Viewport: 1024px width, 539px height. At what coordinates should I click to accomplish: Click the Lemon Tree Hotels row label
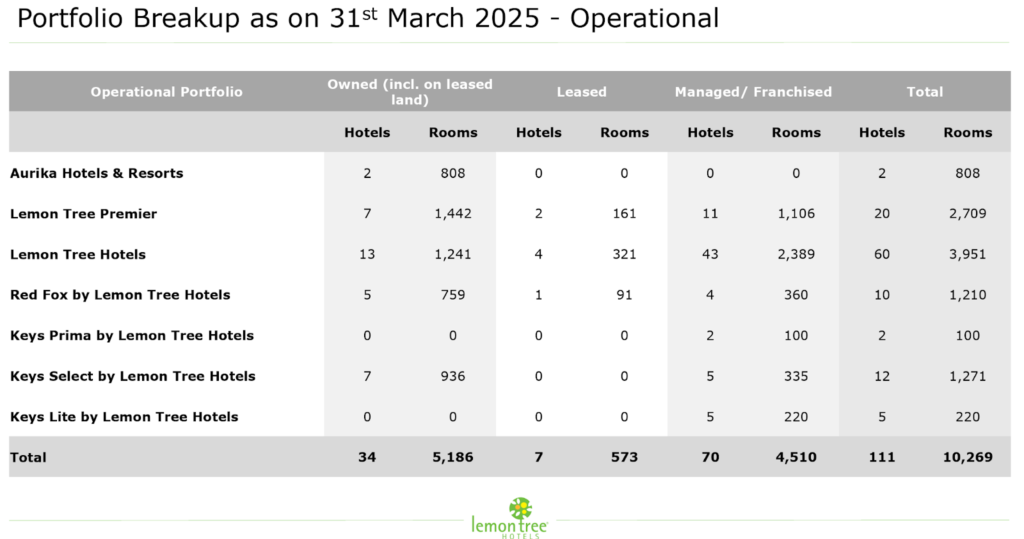pyautogui.click(x=78, y=254)
